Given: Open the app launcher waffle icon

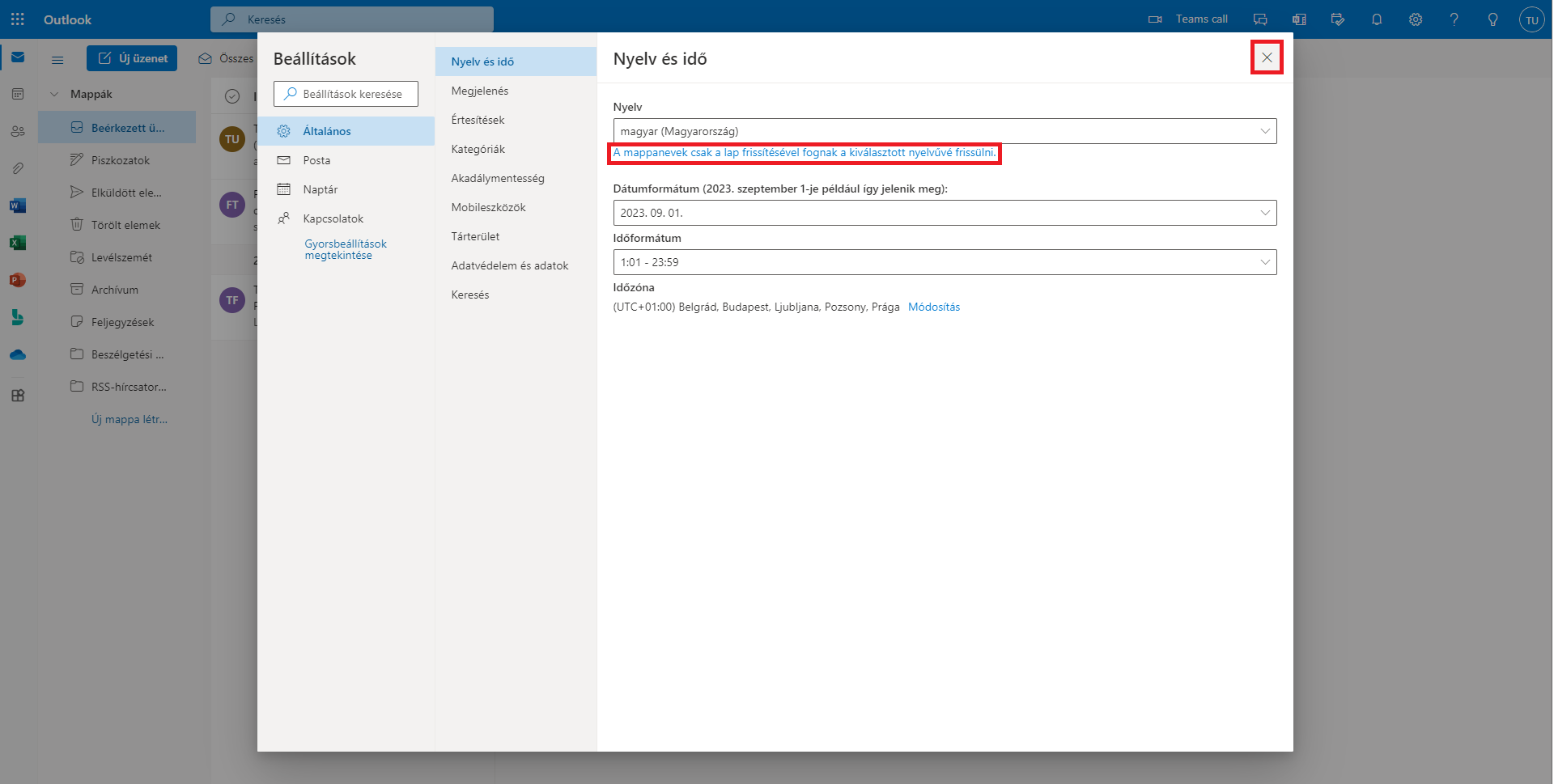Looking at the screenshot, I should (x=18, y=19).
